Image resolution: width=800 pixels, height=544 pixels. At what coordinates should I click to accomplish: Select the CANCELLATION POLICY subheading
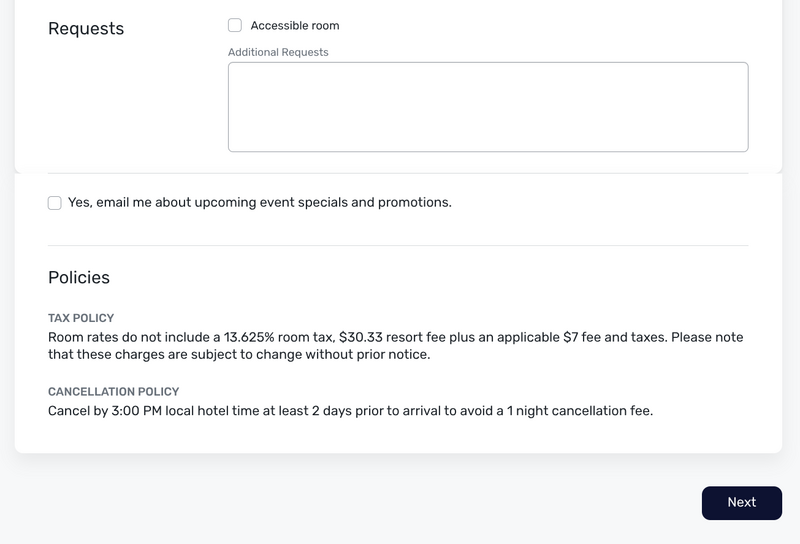[113, 392]
